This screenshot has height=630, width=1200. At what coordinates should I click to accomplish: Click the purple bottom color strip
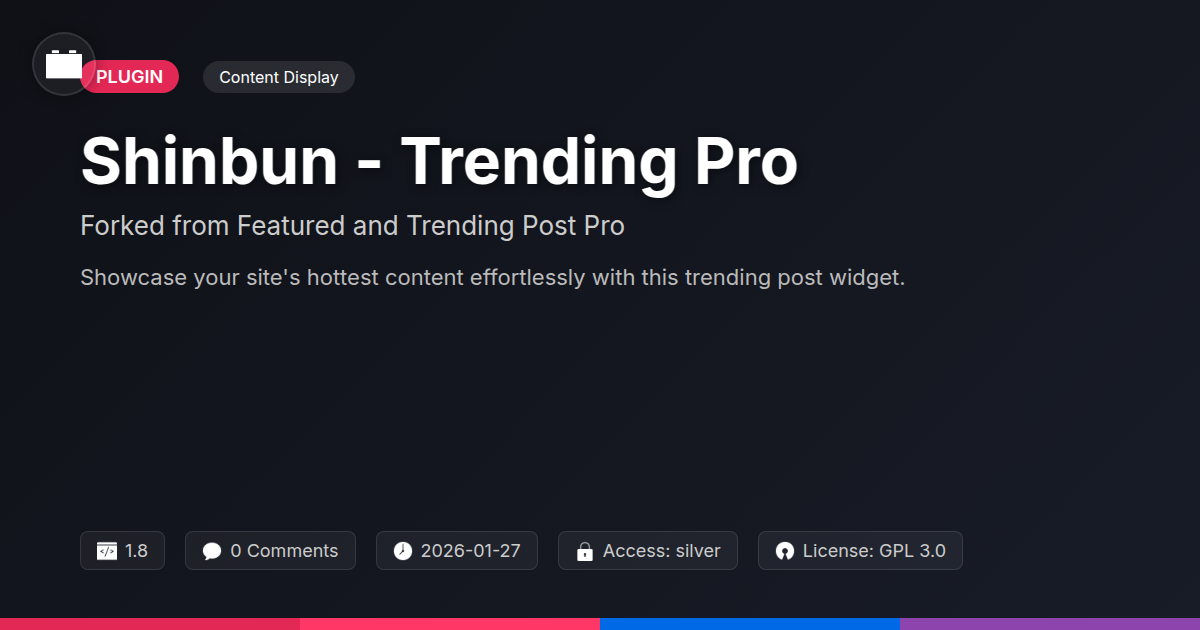pos(1050,623)
